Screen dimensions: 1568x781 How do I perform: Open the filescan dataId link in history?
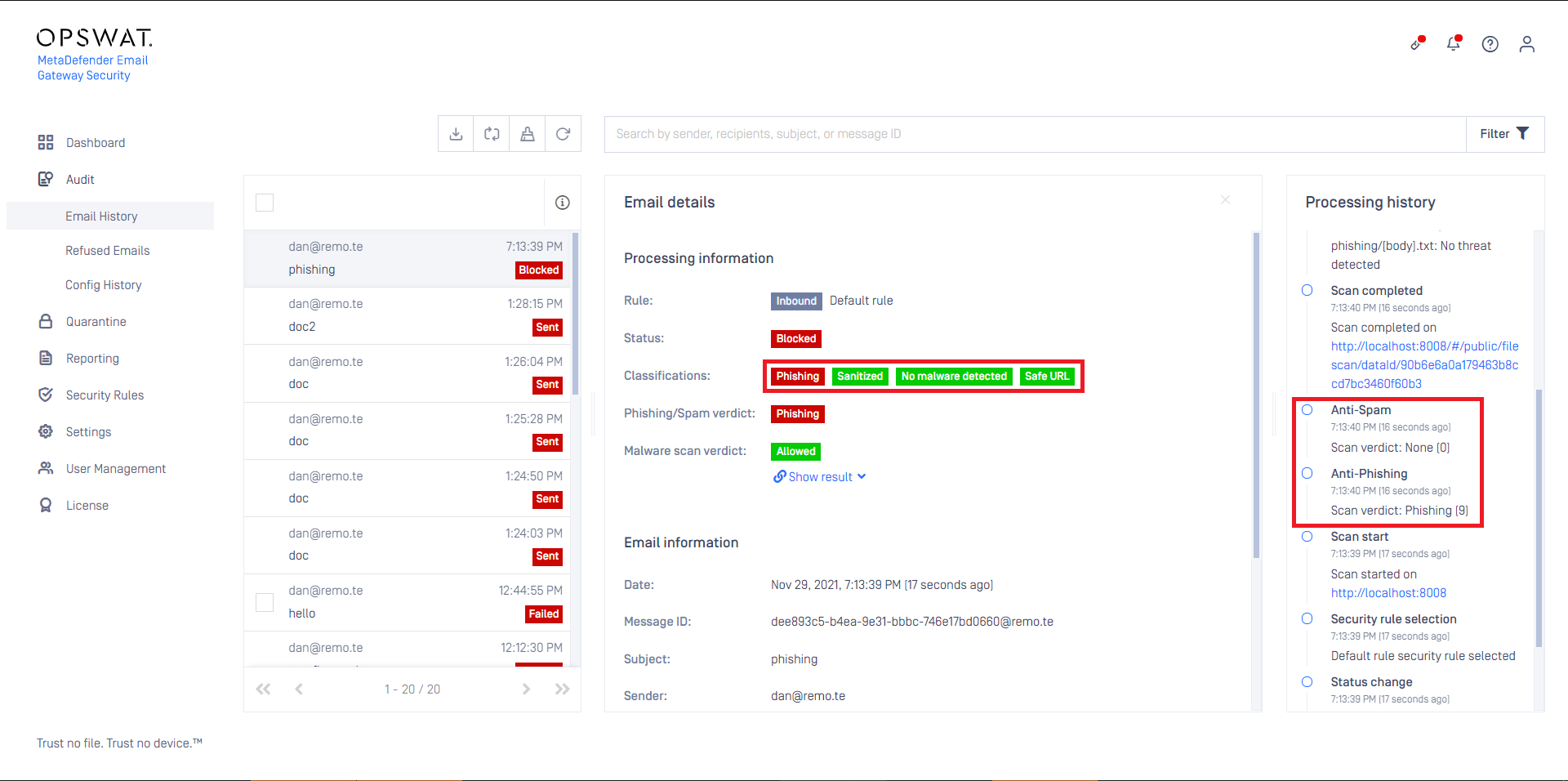click(x=1424, y=364)
